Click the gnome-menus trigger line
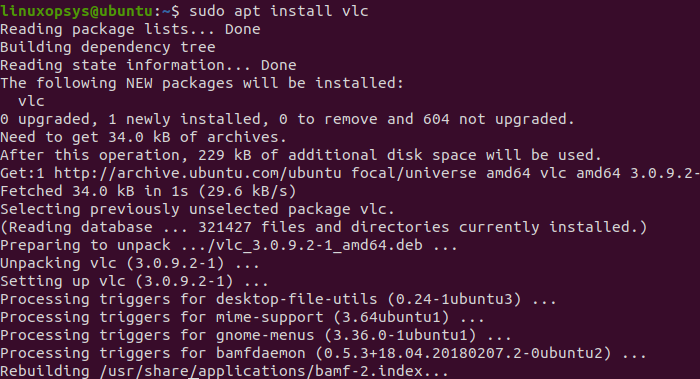The image size is (700, 379). point(256,335)
